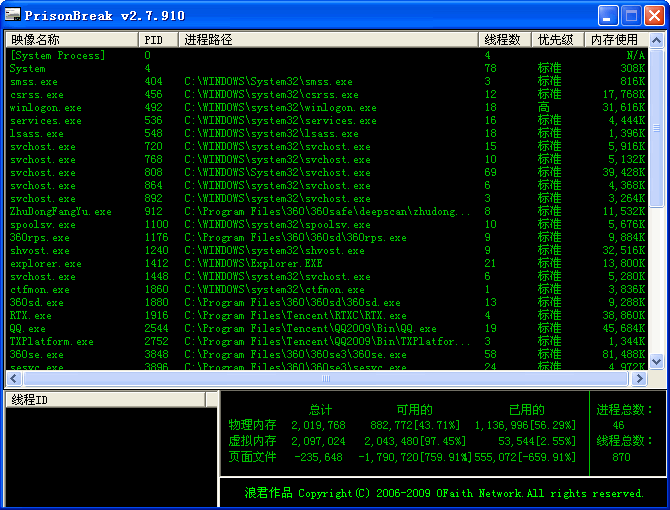Select the csrss.exe process
The width and height of the screenshot is (670, 510).
click(327, 94)
